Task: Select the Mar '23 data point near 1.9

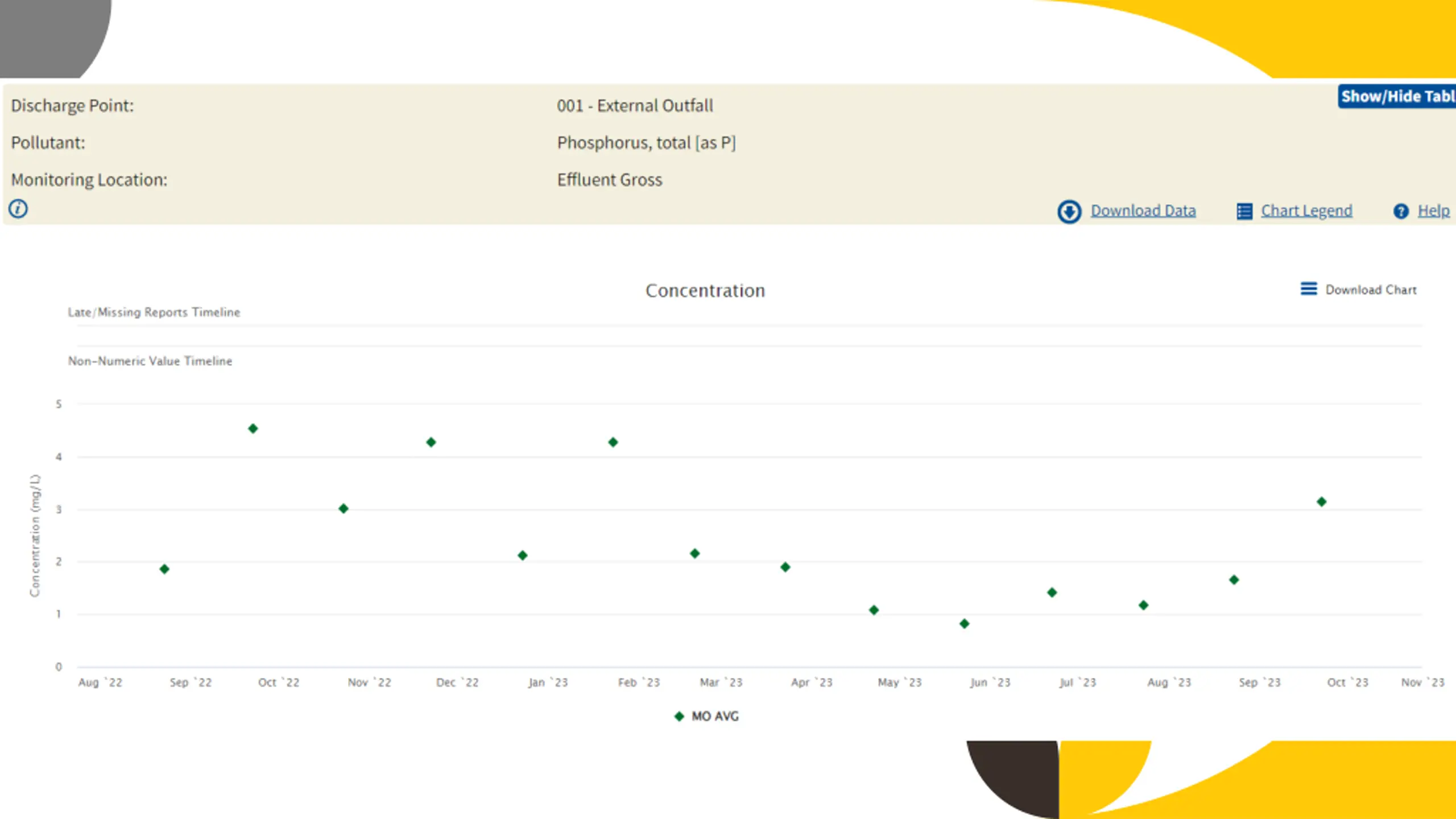Action: (x=785, y=567)
